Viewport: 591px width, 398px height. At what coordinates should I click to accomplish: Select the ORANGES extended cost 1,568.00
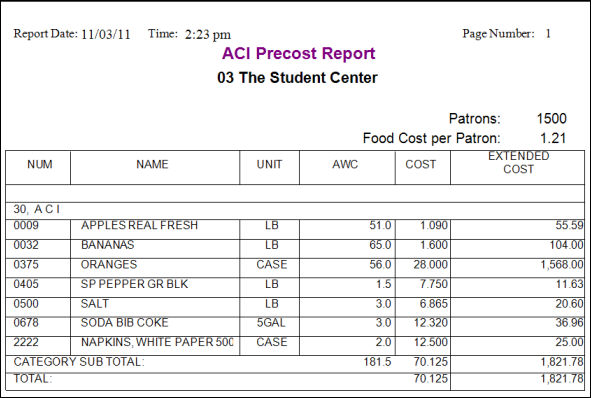click(562, 265)
